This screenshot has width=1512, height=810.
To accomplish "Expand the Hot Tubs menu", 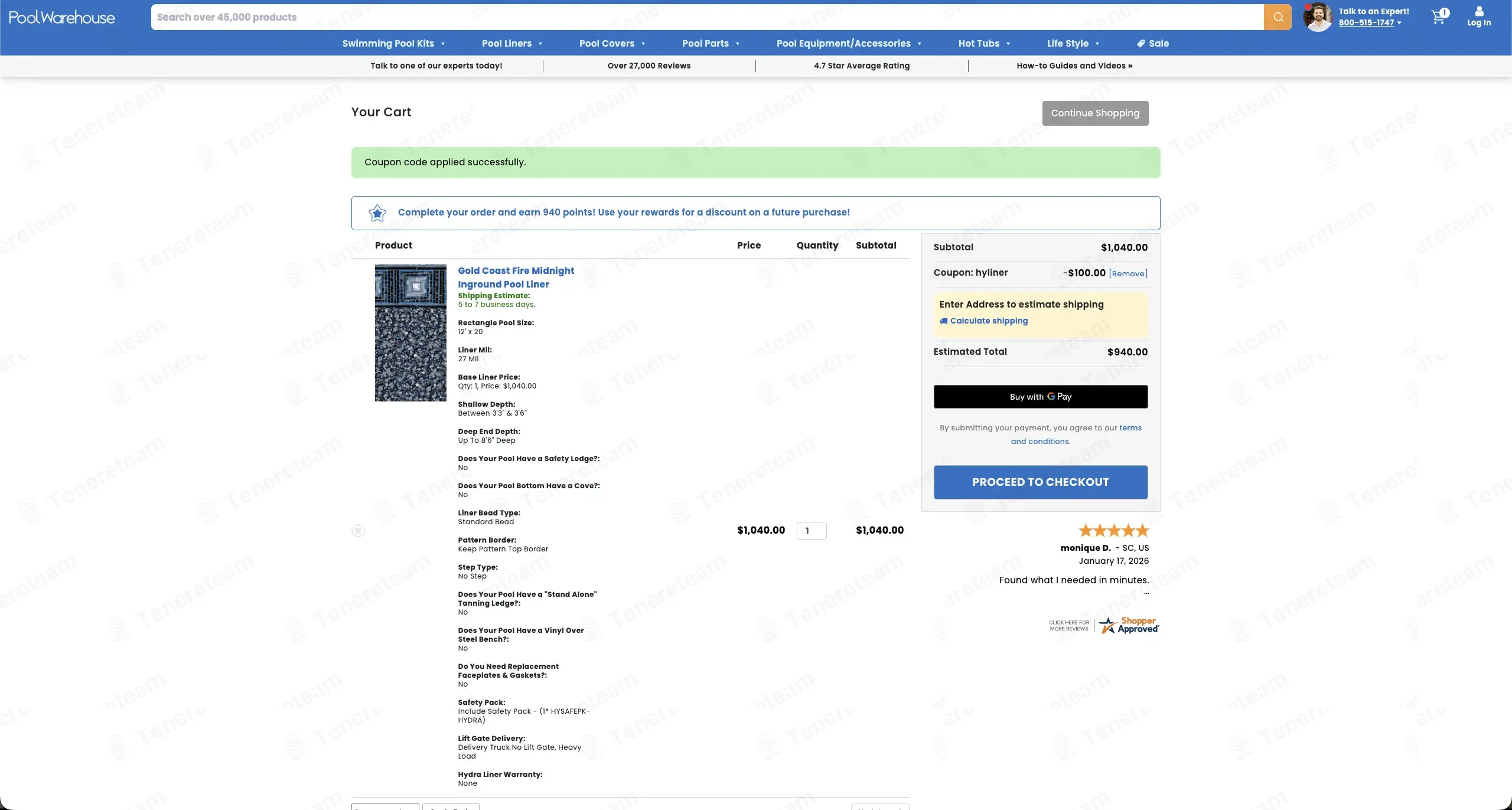I will [x=984, y=44].
